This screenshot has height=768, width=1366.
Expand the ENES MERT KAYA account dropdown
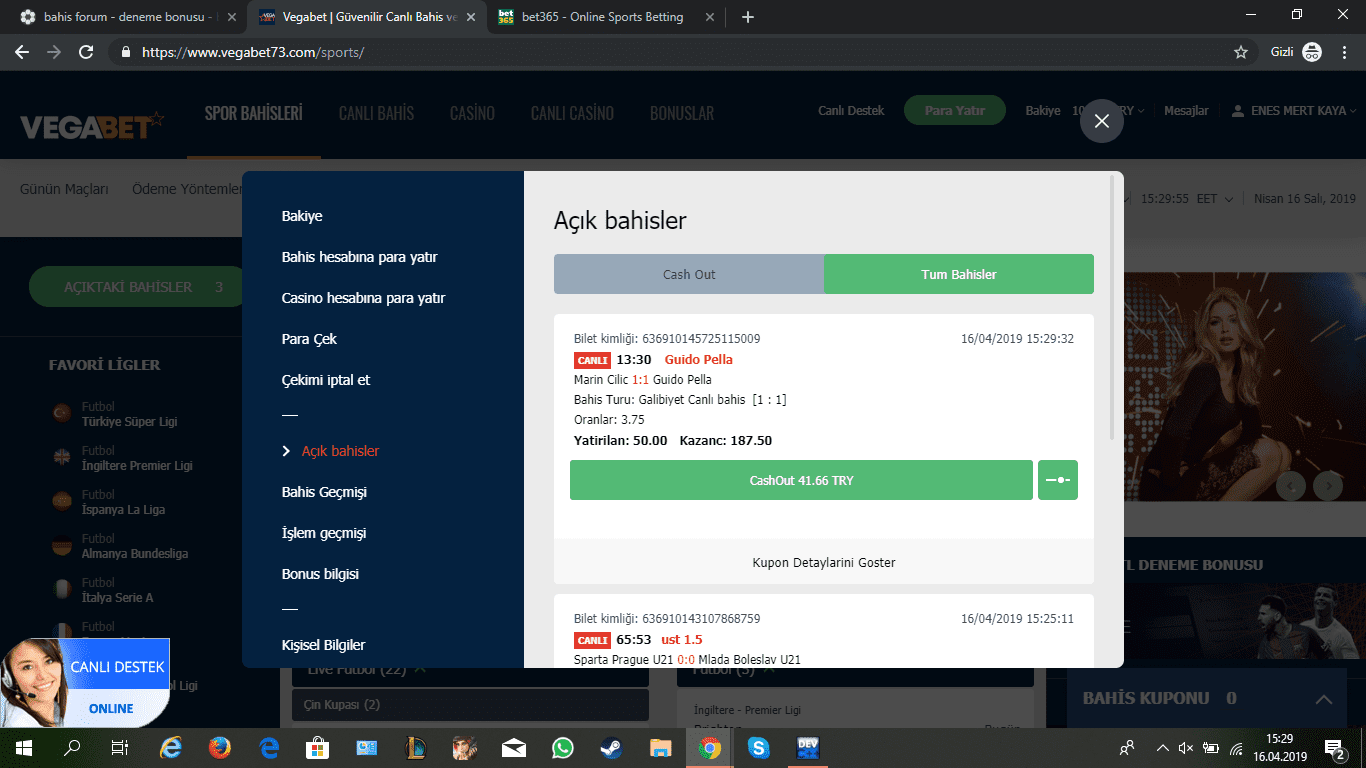pyautogui.click(x=1294, y=111)
